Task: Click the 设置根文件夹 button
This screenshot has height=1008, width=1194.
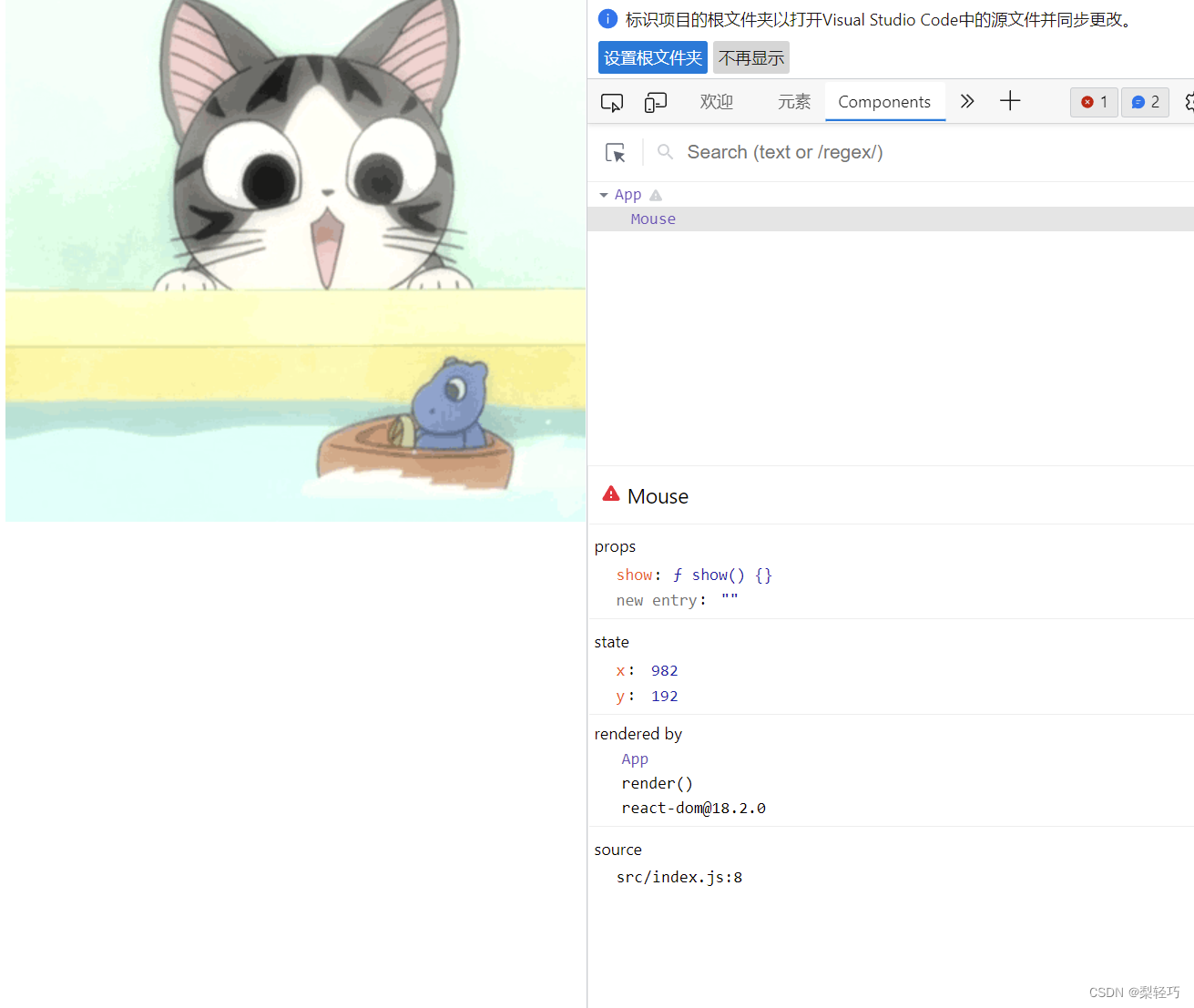Action: point(652,56)
